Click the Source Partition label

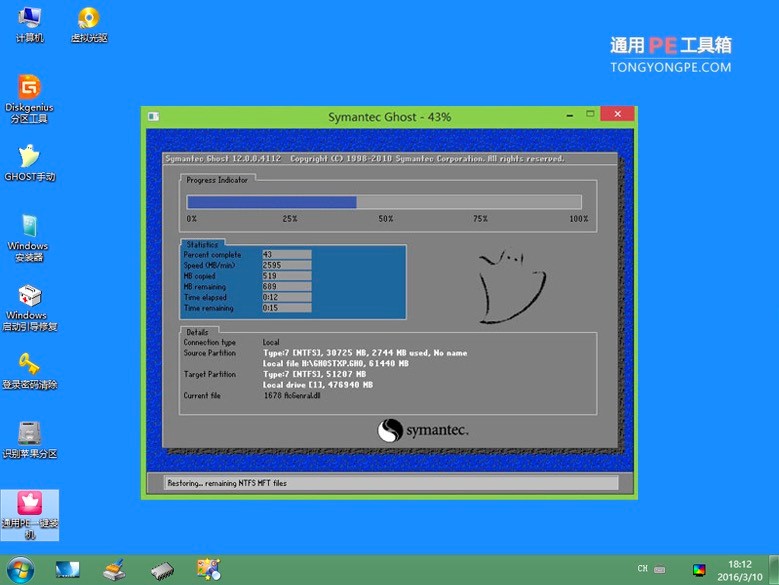coord(210,353)
